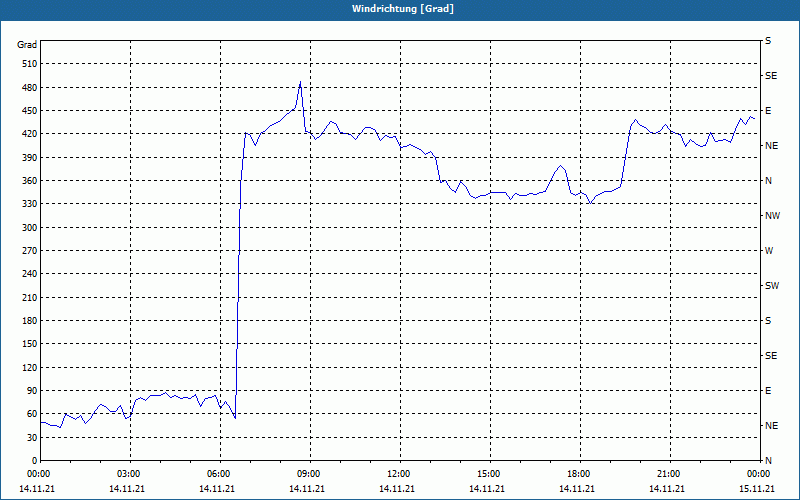Image resolution: width=800 pixels, height=500 pixels.
Task: Click the 420 y-axis value
Action: coord(30,134)
